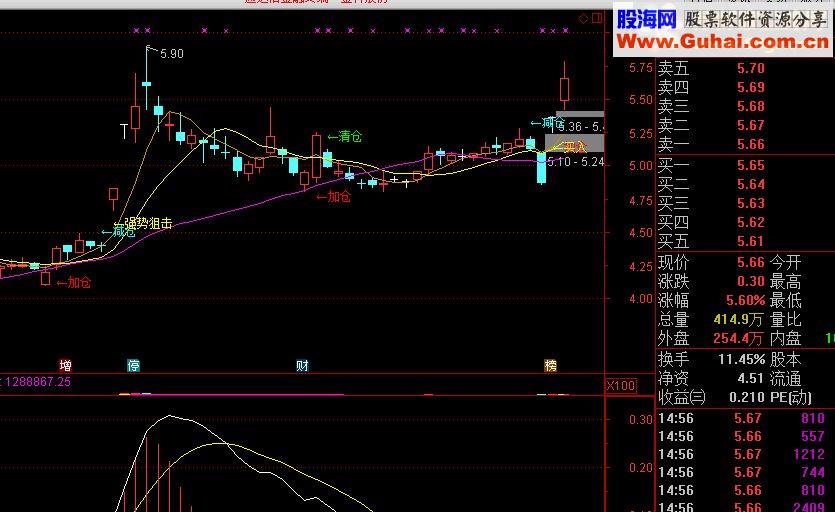Click the large cyan candlestick near 5.00
This screenshot has height=512, width=835.
click(542, 167)
